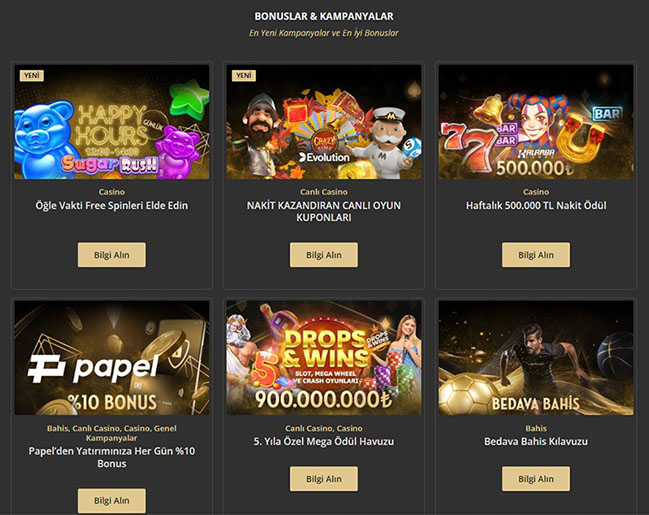Open the Drops & Wins 900.000.000 banner
Image resolution: width=649 pixels, height=515 pixels.
pos(324,358)
